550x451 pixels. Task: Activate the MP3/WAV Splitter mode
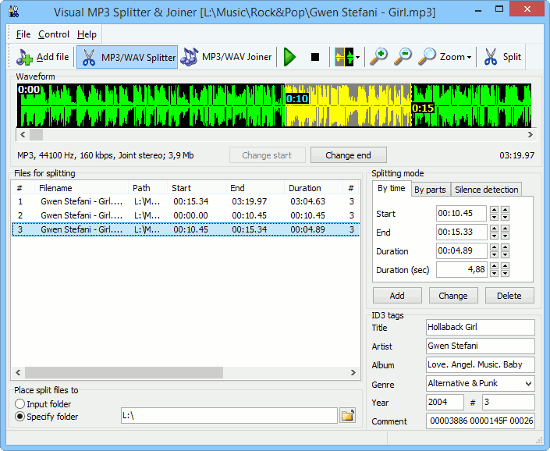[127, 57]
